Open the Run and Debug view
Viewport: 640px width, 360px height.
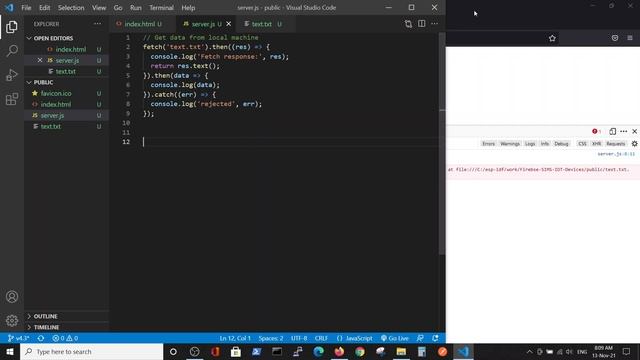tap(12, 75)
